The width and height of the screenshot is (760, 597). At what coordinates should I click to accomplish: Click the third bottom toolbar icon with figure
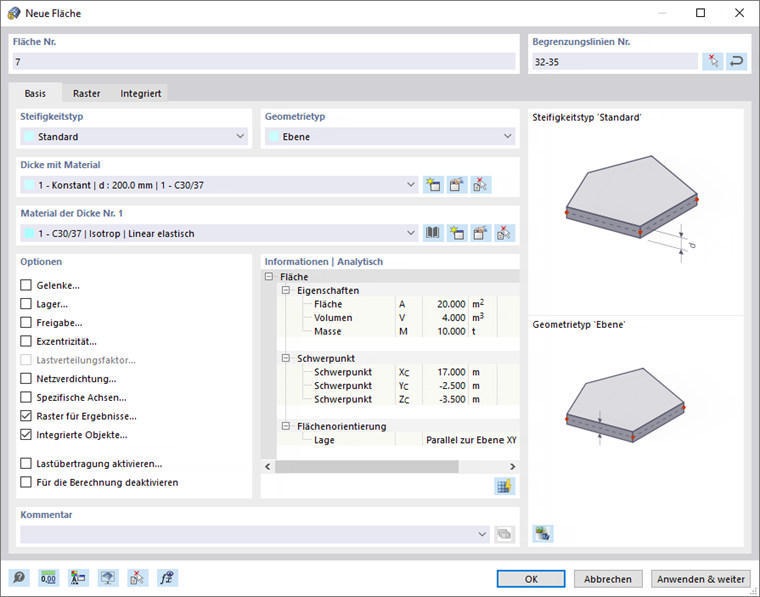point(78,578)
